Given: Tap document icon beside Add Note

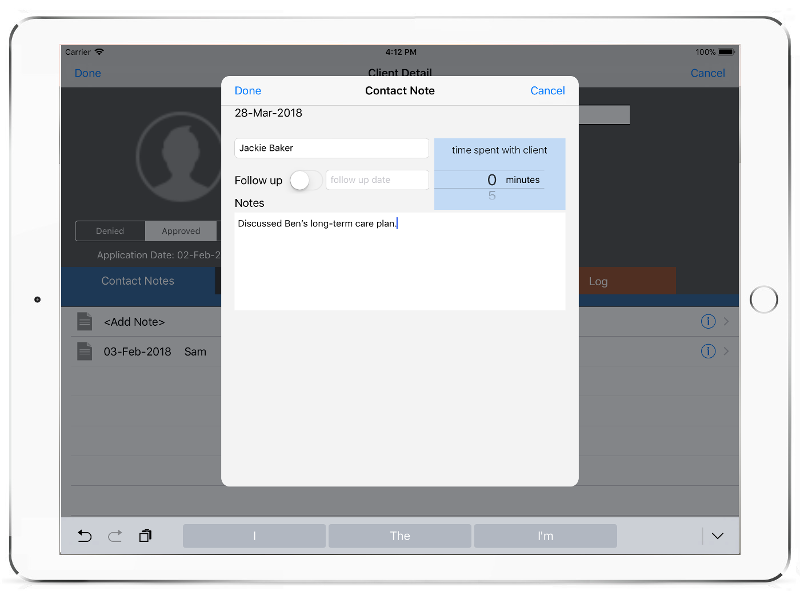Looking at the screenshot, I should click(85, 321).
